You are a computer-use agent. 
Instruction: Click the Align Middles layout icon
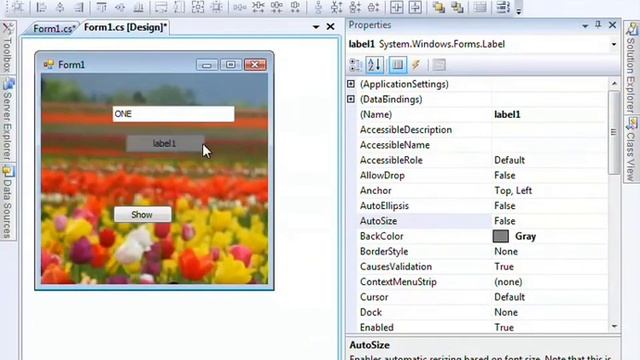tap(120, 7)
